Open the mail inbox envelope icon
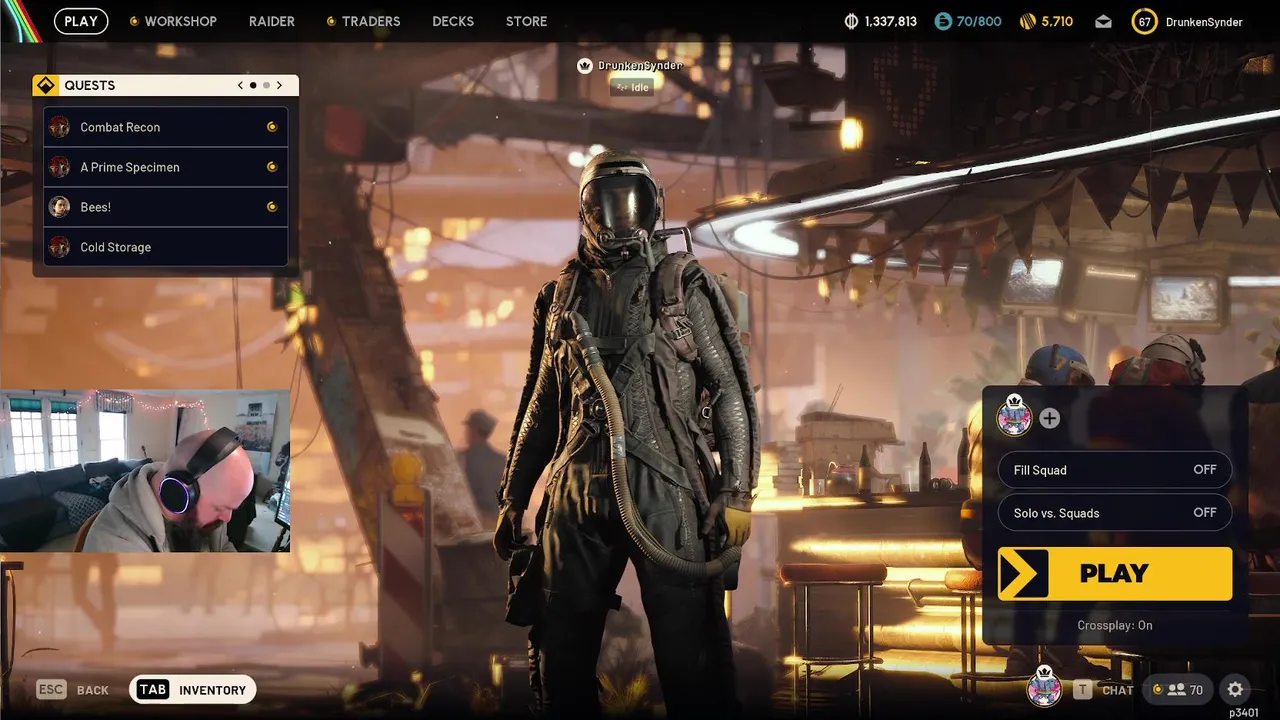 (1103, 21)
